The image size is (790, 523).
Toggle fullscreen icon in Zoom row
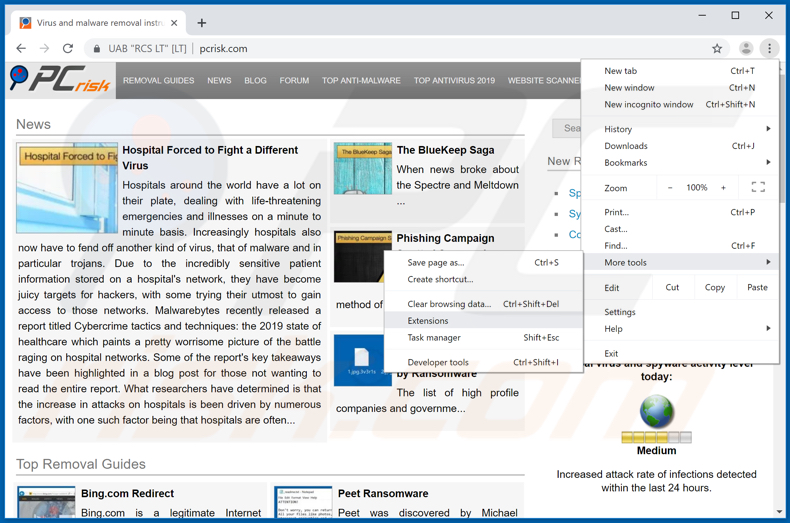758,187
